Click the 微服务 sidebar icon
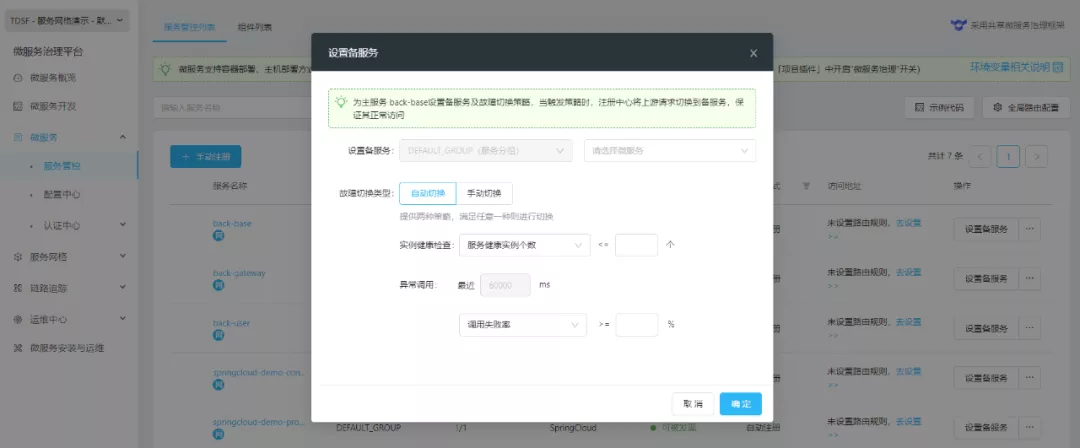The image size is (1080, 448). pos(19,137)
